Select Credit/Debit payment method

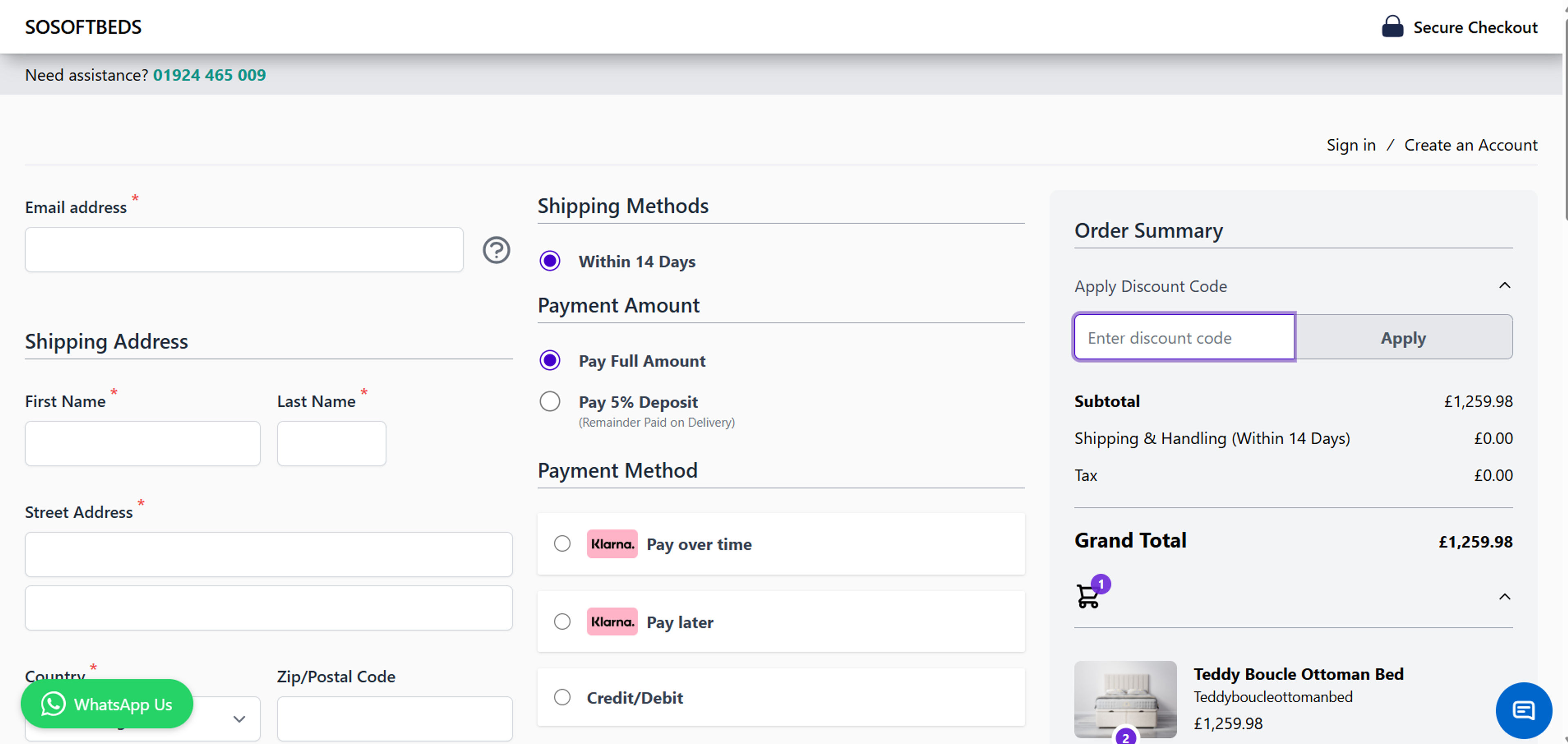coord(562,697)
